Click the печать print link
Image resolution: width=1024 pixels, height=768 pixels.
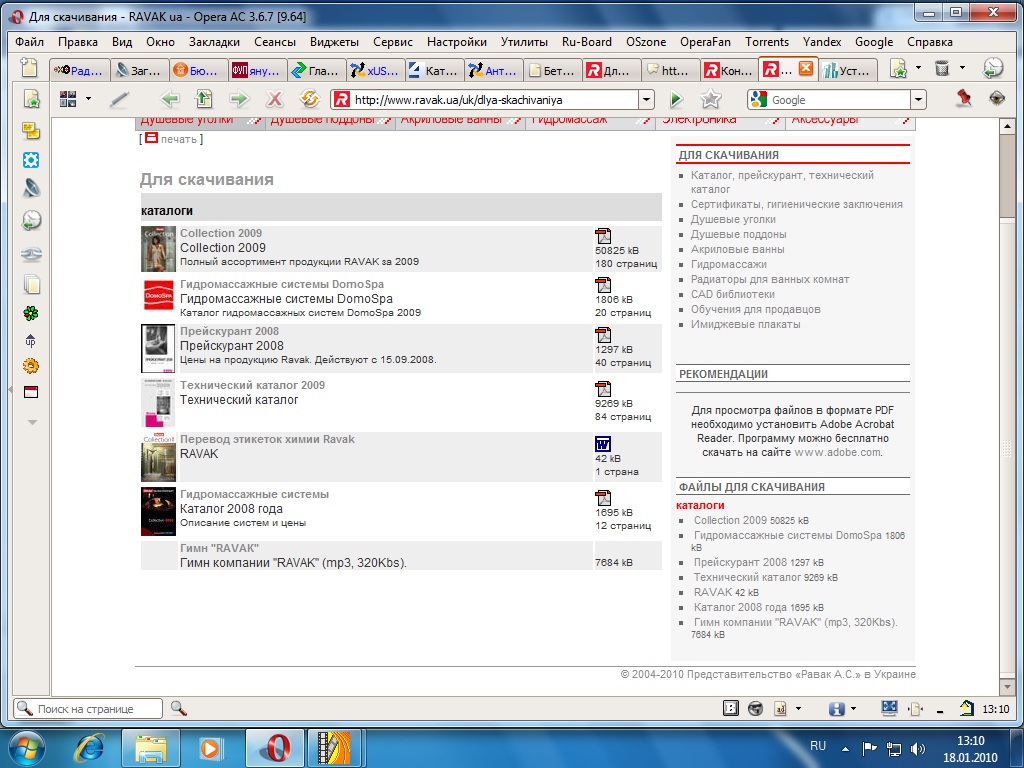click(x=178, y=139)
